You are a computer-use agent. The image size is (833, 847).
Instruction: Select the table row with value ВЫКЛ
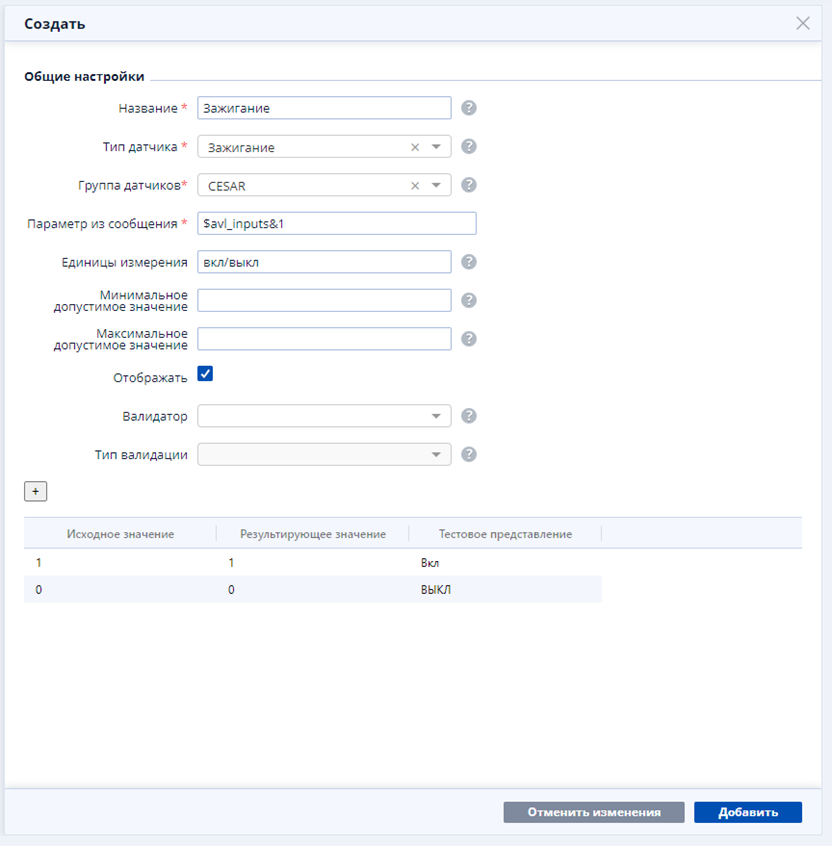click(x=312, y=589)
